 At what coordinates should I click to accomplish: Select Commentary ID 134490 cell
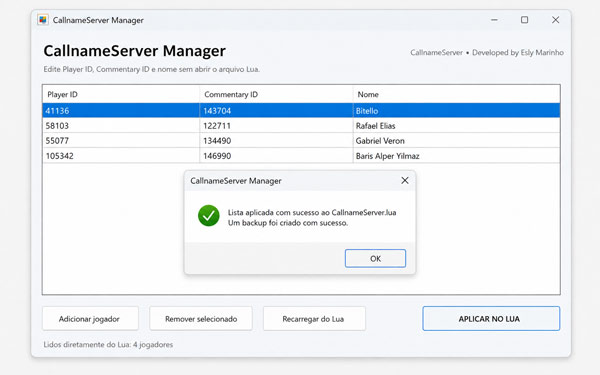[x=276, y=140]
